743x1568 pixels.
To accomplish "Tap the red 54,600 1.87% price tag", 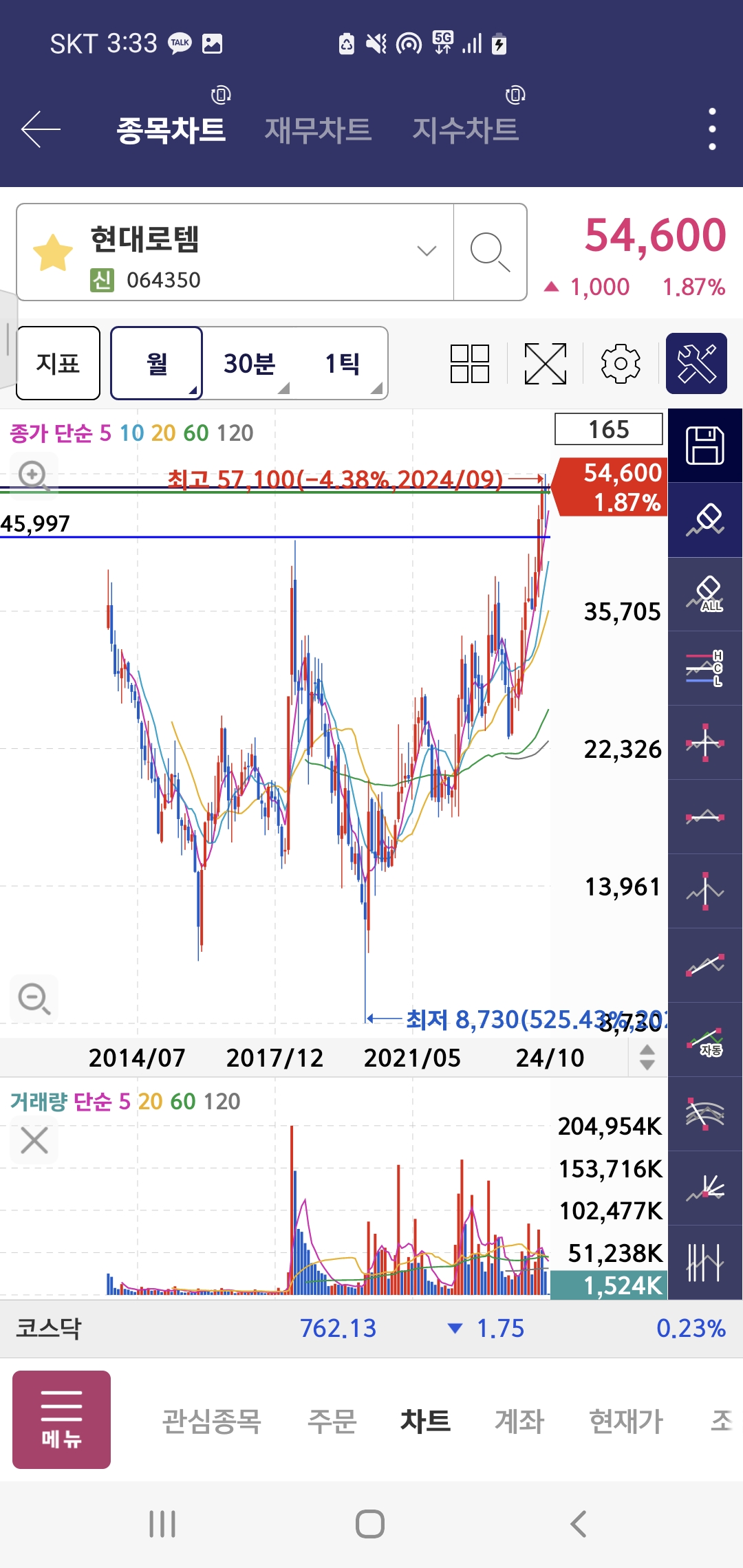I will tap(611, 487).
